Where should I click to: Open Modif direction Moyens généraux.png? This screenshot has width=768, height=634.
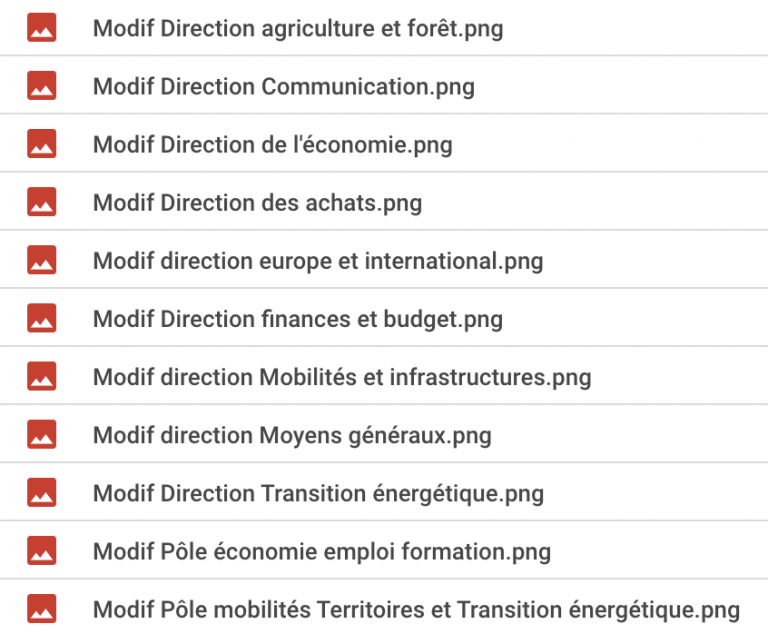point(292,435)
